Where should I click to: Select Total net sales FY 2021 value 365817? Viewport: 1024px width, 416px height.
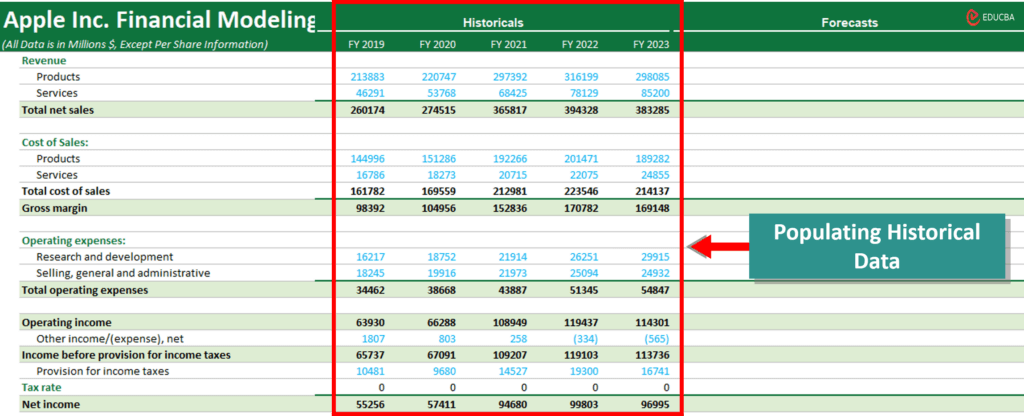coord(510,110)
